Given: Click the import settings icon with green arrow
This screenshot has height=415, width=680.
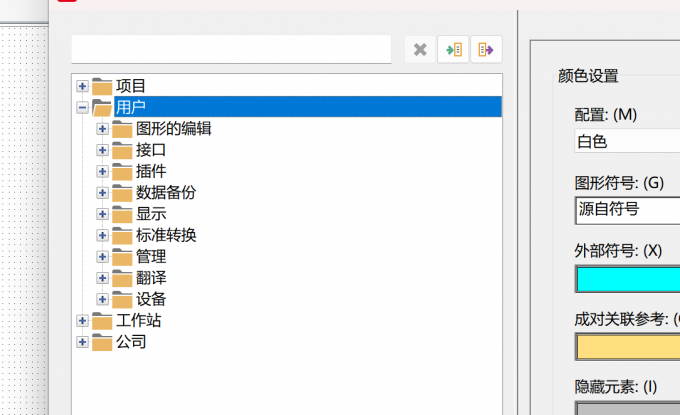Looking at the screenshot, I should click(453, 49).
